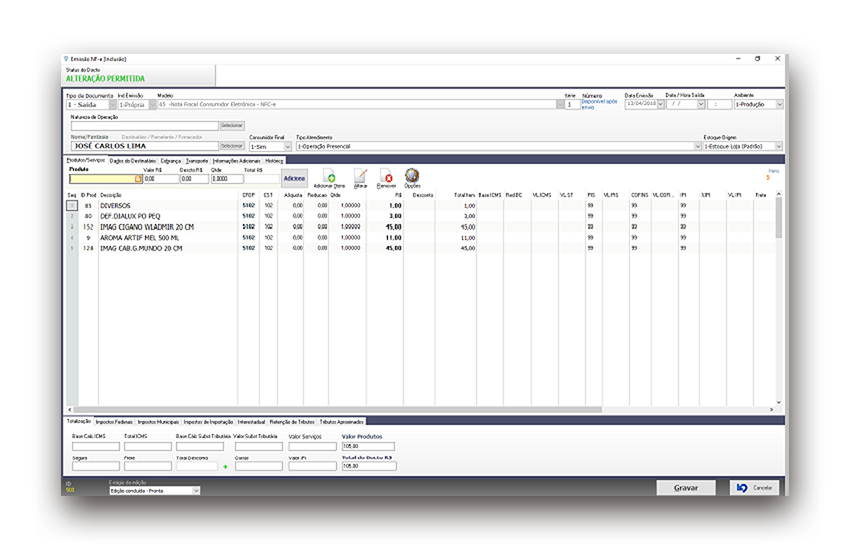Viewport: 850px width, 550px height.
Task: Click the Remover item icon
Action: 387,176
